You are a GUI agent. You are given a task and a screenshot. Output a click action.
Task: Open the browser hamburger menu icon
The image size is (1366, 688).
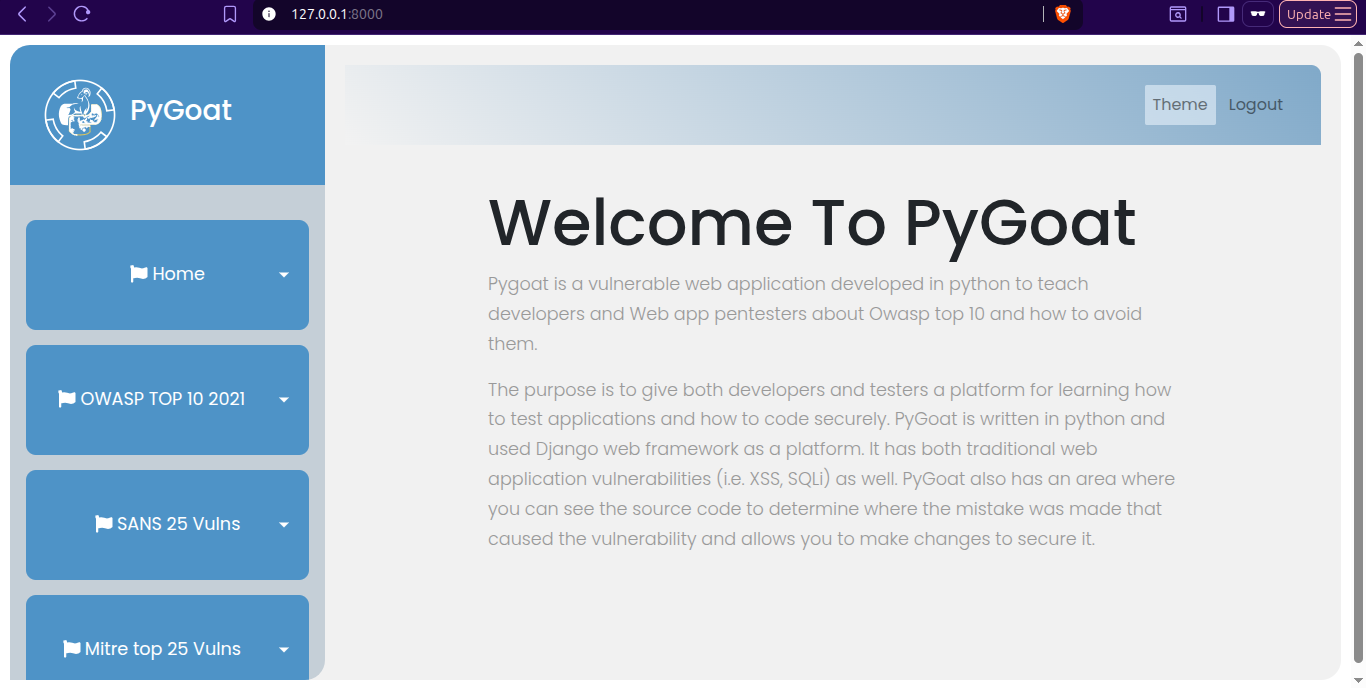pos(1343,14)
